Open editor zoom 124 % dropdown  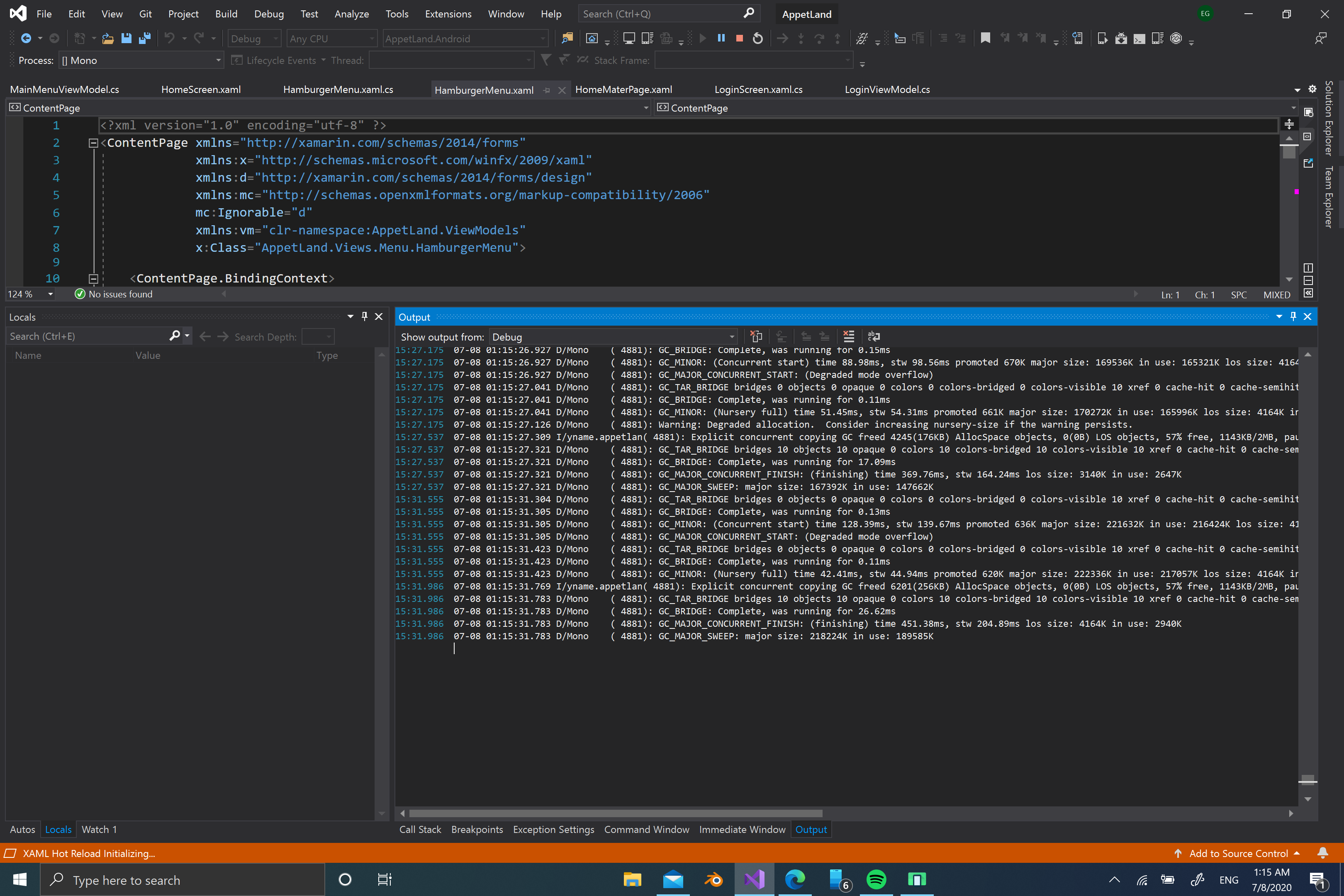click(x=50, y=294)
